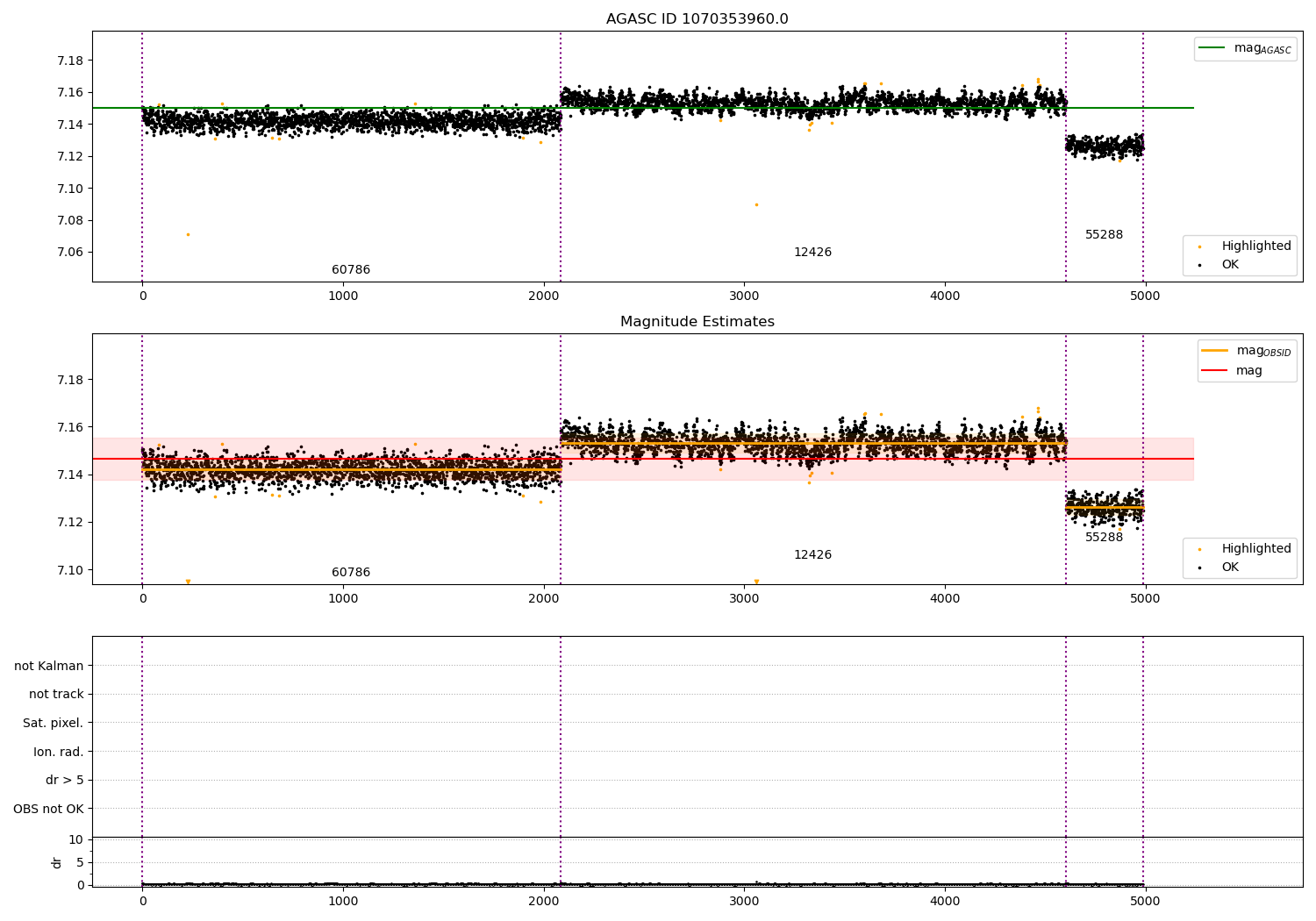Click the orange triangle marker below obsid 12426 data
The height and width of the screenshot is (921, 1316).
click(x=756, y=582)
